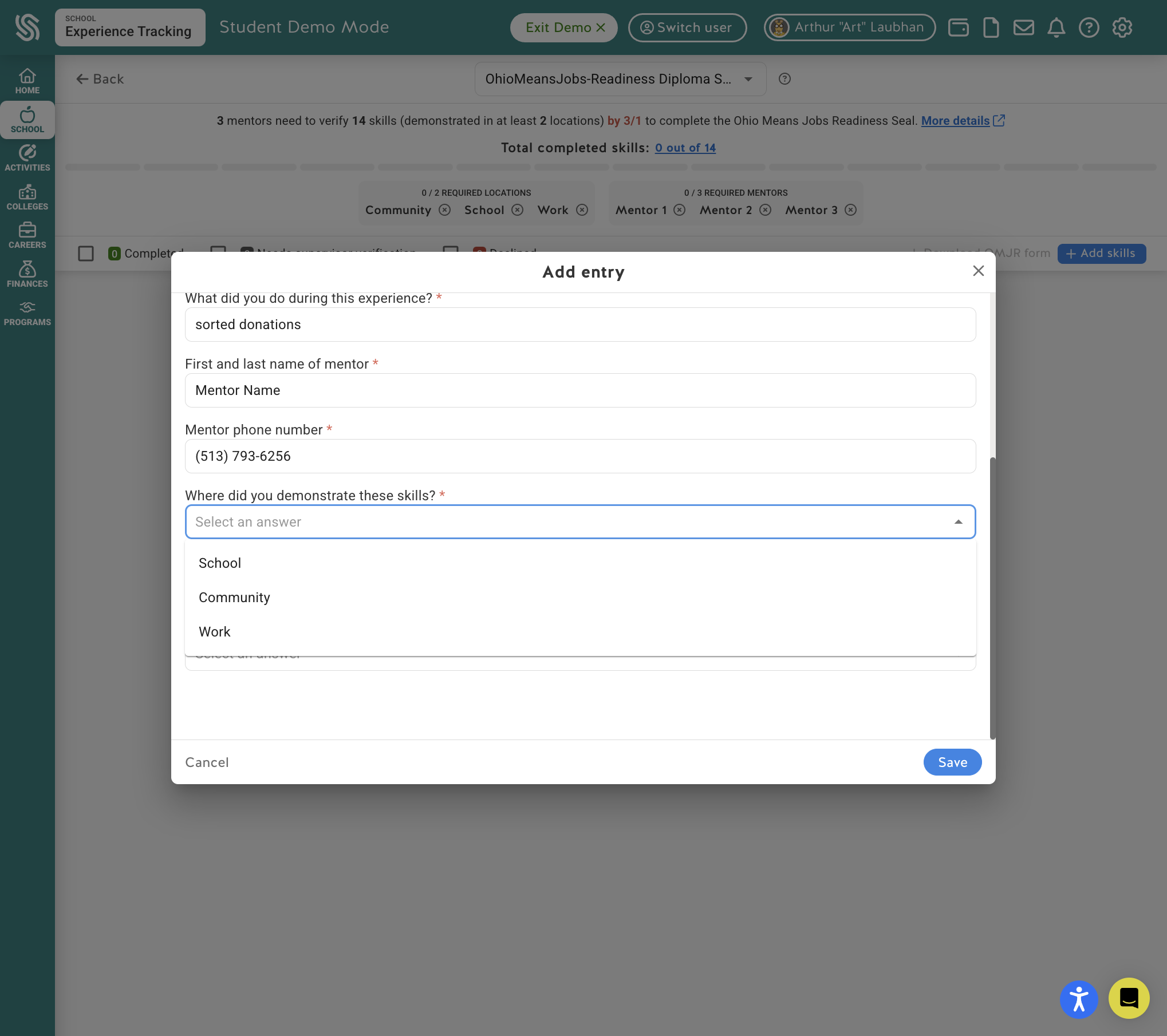This screenshot has height=1036, width=1167.
Task: Open the Colleges sidebar section
Action: tap(27, 197)
